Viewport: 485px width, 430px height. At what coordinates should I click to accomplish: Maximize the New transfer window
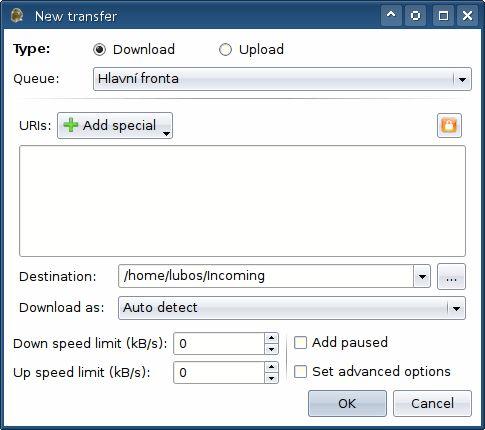tap(443, 15)
